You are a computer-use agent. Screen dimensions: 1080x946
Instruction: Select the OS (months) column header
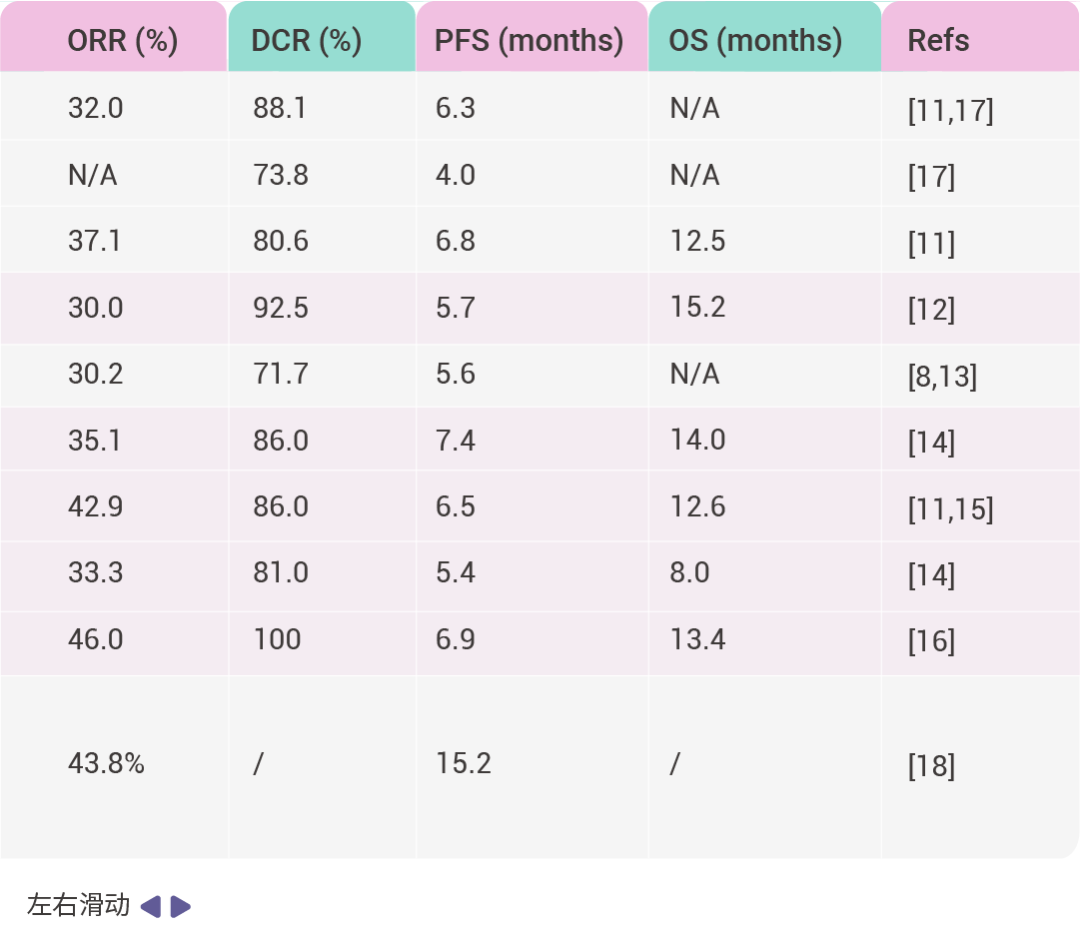pyautogui.click(x=756, y=41)
